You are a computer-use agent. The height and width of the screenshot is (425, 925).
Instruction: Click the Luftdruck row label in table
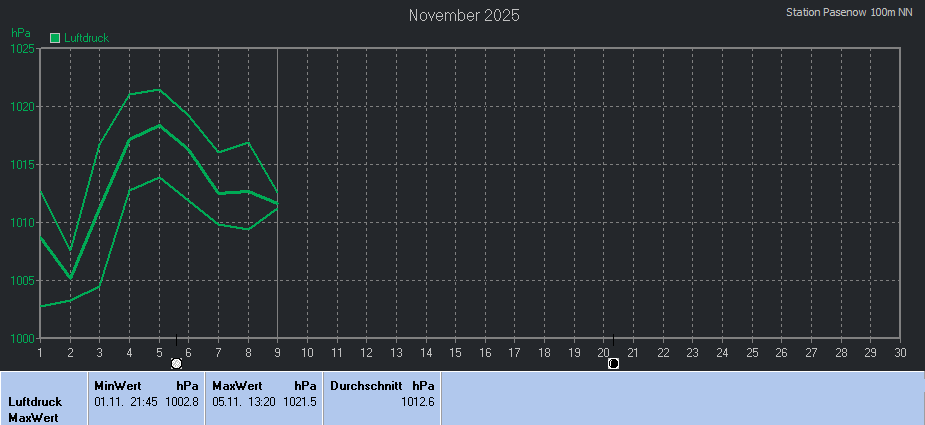tap(35, 402)
